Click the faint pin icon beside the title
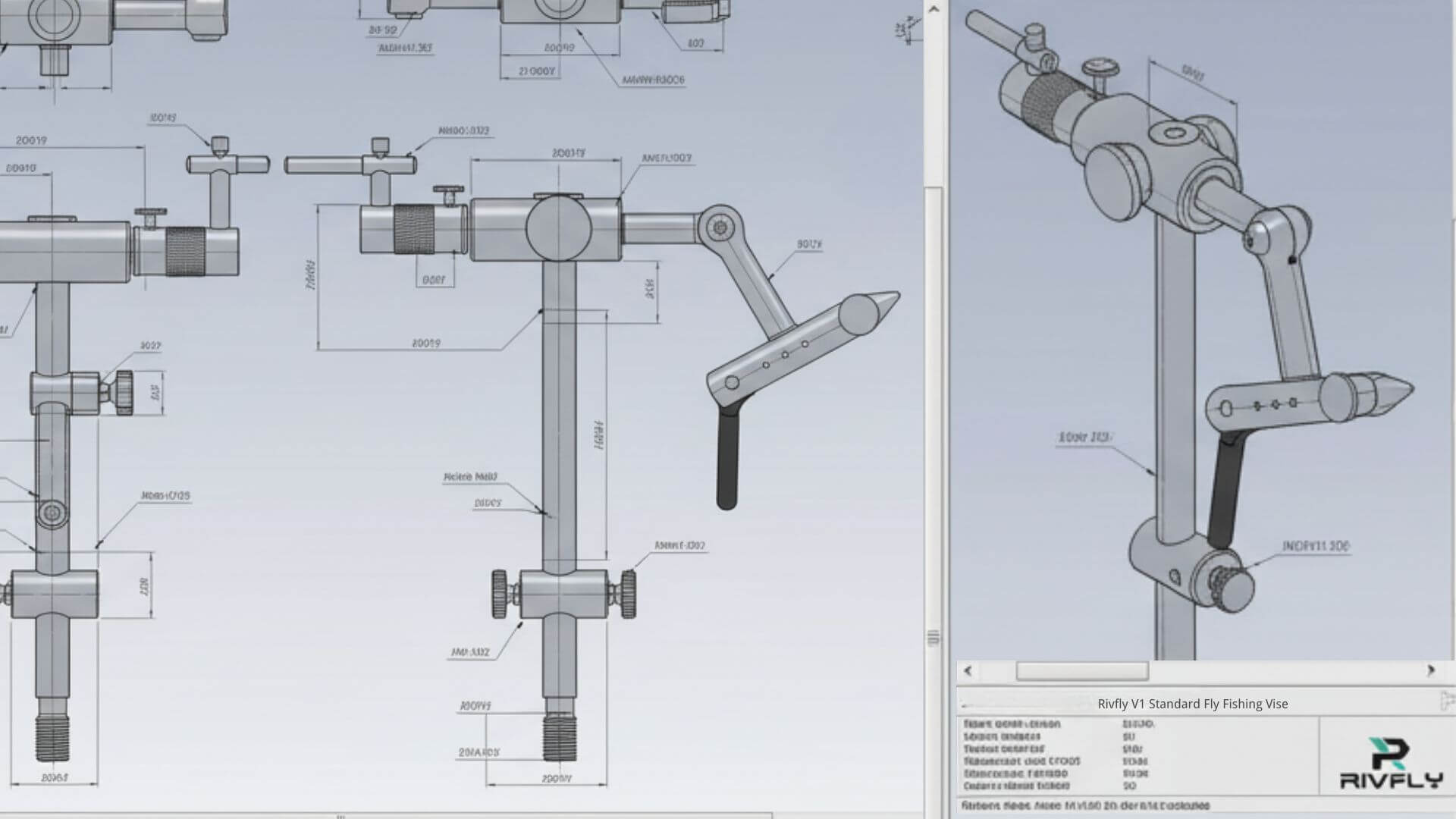The width and height of the screenshot is (1456, 819). (1447, 701)
